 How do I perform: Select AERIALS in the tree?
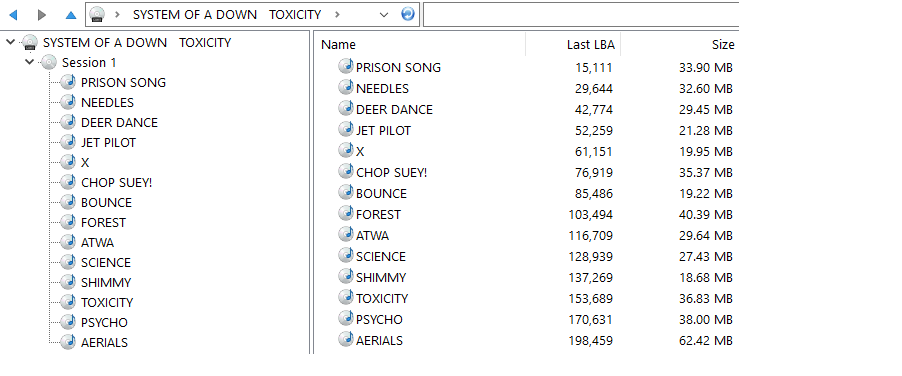click(104, 343)
